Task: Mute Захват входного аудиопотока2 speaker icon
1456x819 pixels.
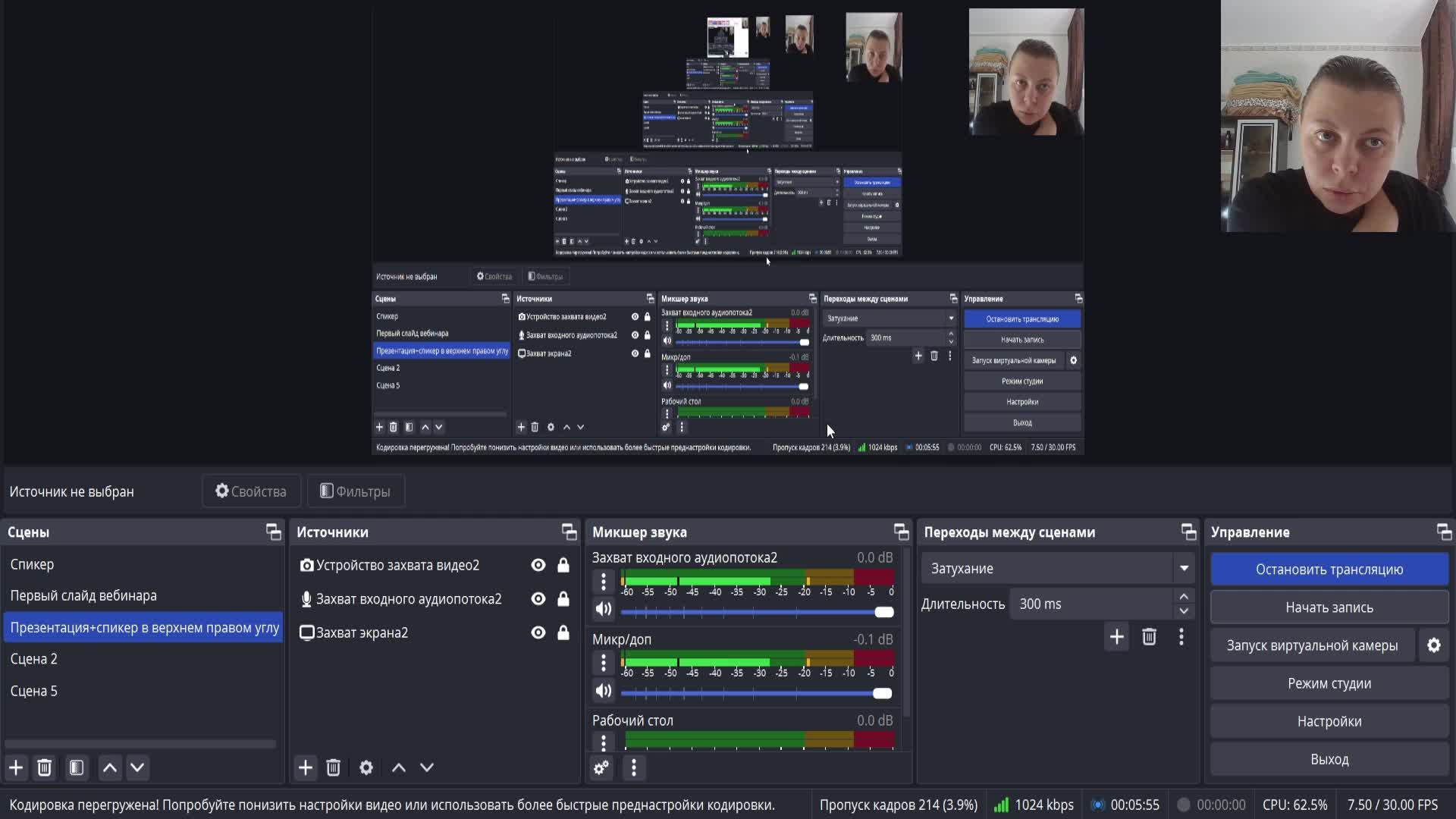Action: click(604, 609)
